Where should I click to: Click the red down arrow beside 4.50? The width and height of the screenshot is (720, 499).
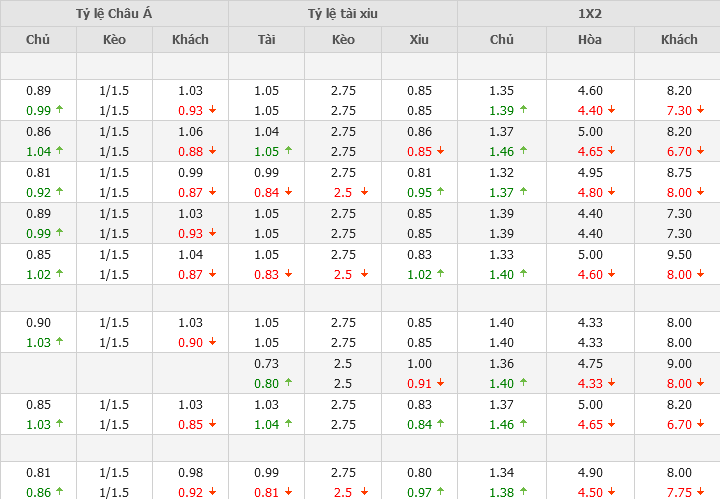coord(610,491)
